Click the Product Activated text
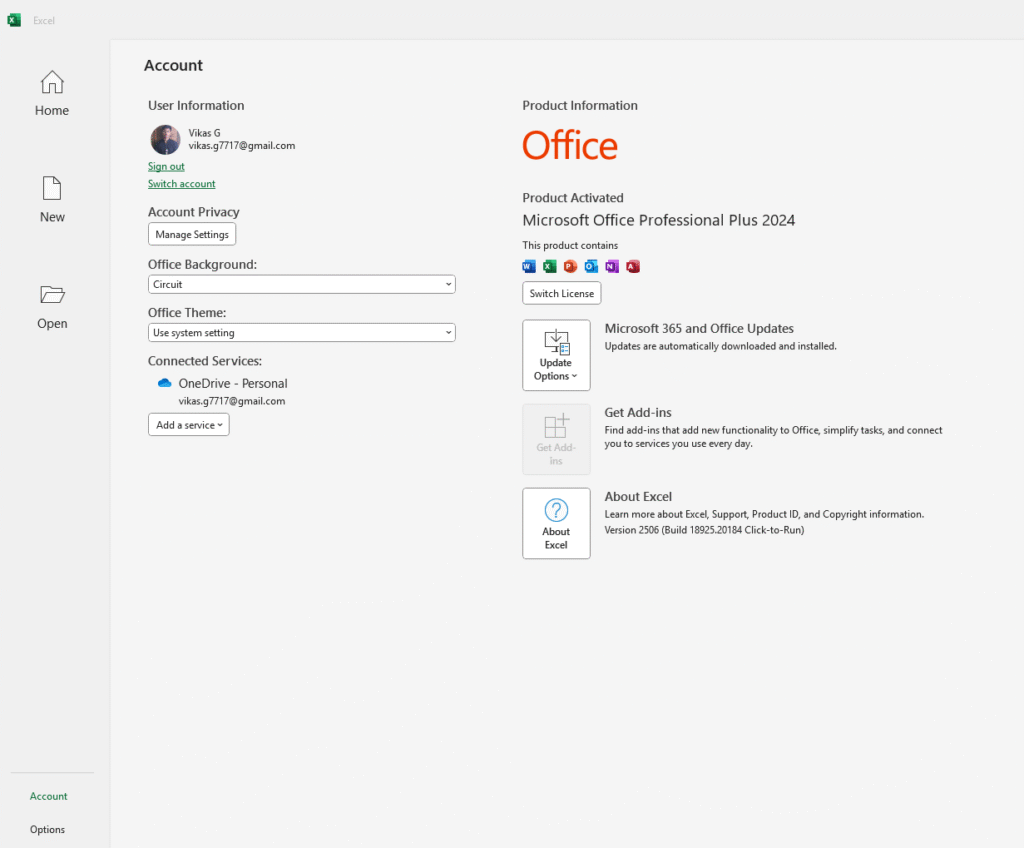The image size is (1024, 848). 573,197
